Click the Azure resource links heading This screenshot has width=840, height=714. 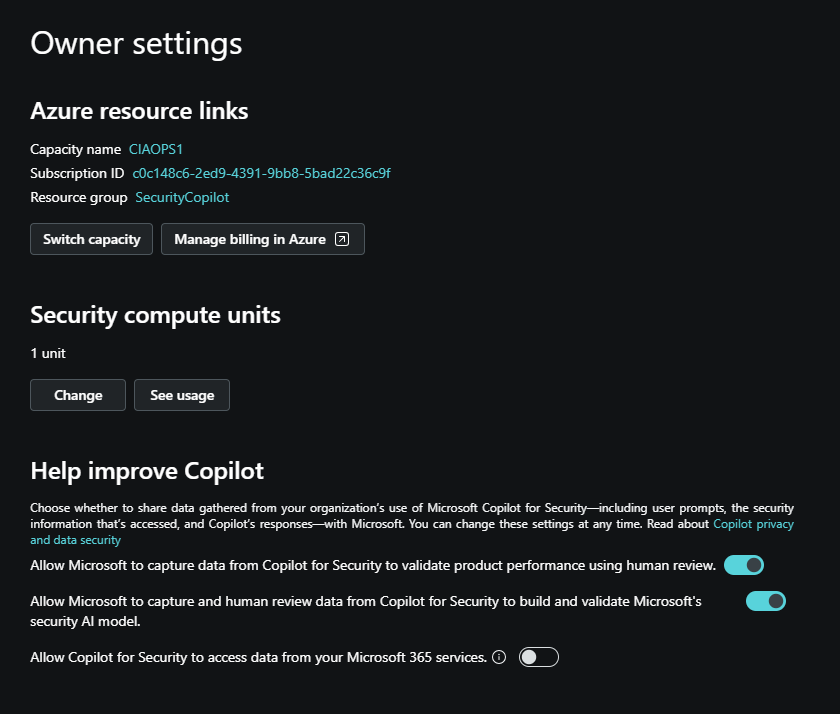point(139,111)
